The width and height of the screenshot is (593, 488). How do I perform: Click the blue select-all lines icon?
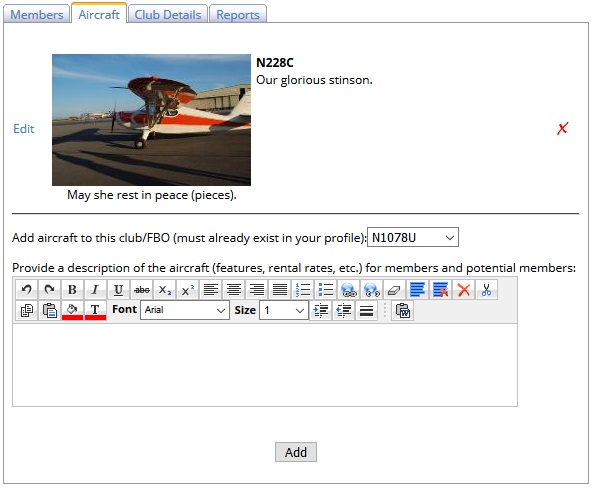point(418,290)
